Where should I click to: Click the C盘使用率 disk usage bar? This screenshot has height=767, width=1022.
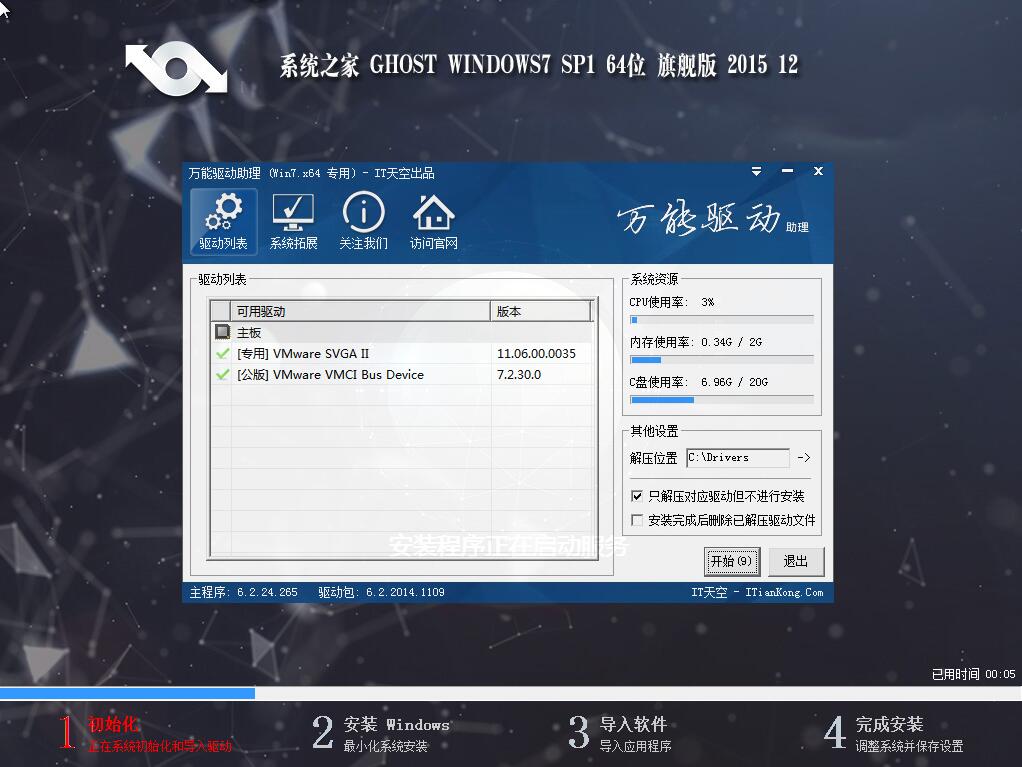click(722, 399)
